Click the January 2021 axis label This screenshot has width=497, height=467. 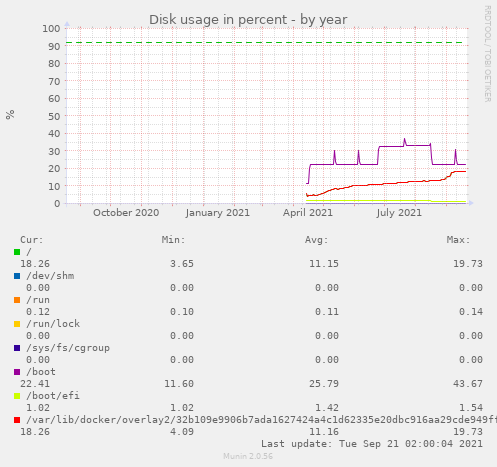(x=218, y=213)
